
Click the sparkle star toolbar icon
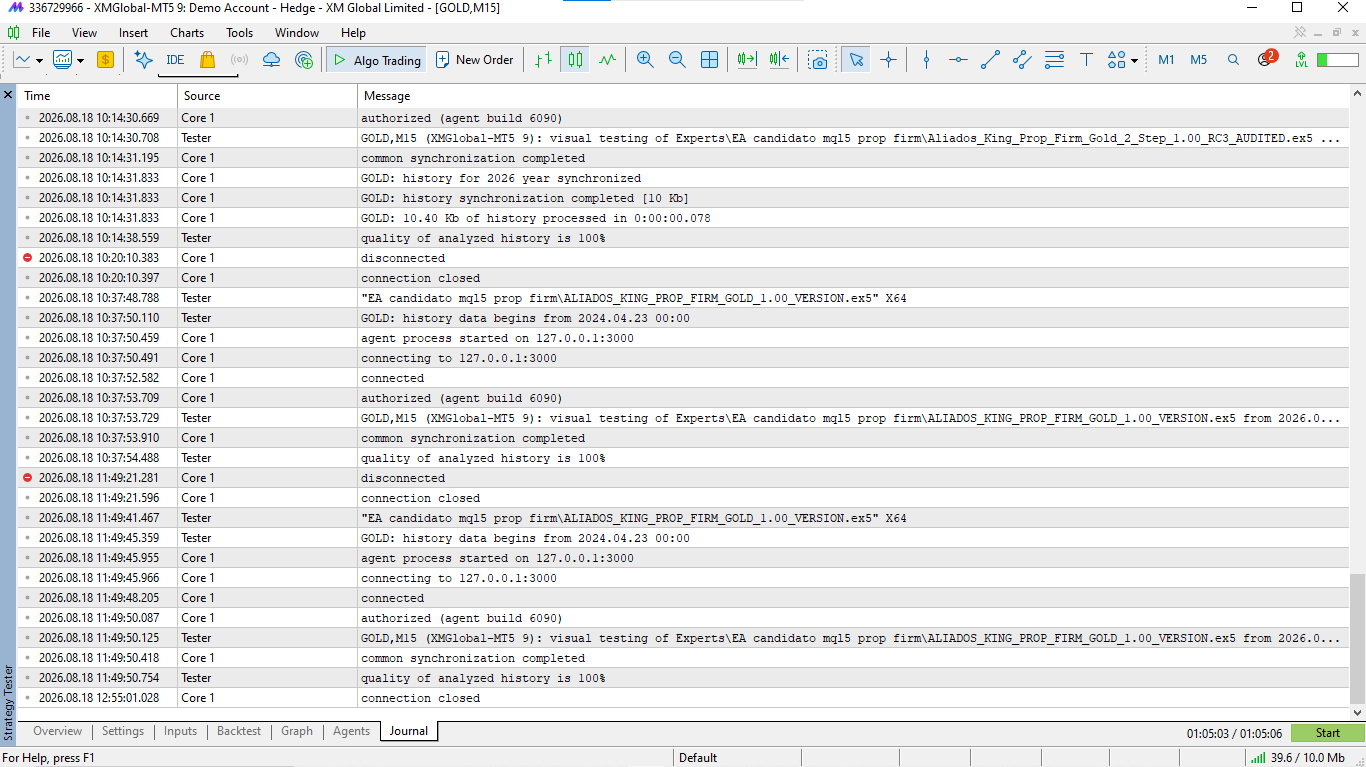[143, 60]
